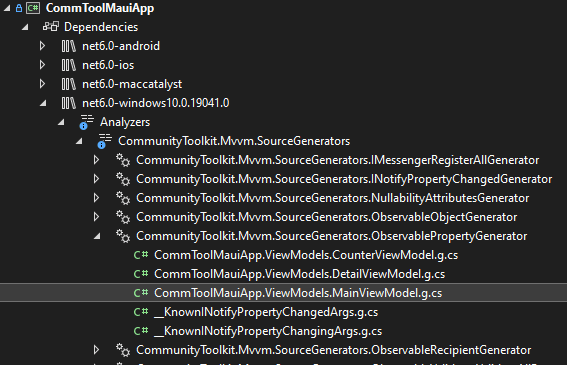Click the C# file icon of MainViewModel.g.cs
Image resolution: width=567 pixels, height=365 pixels.
(x=141, y=293)
